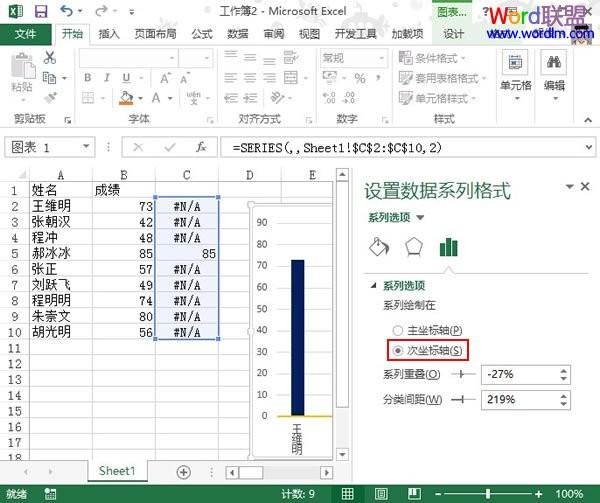Select 主坐标轴 primary axis radio button
This screenshot has width=600, height=503.
coord(398,329)
